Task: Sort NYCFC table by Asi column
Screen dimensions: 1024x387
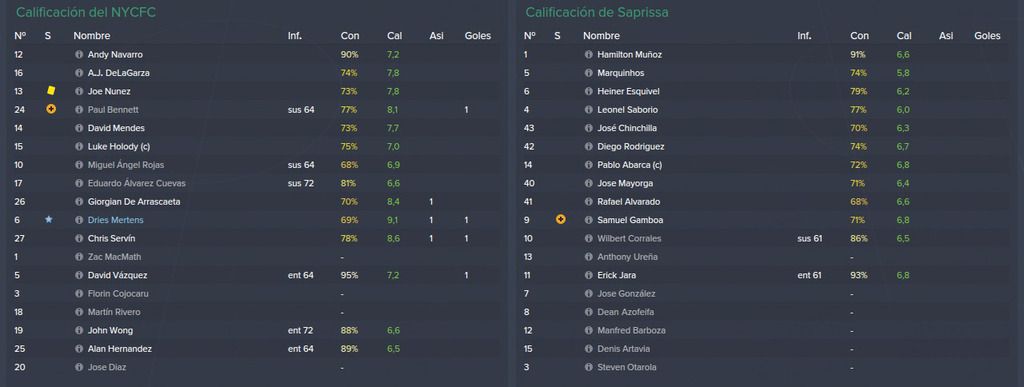Action: pyautogui.click(x=436, y=36)
